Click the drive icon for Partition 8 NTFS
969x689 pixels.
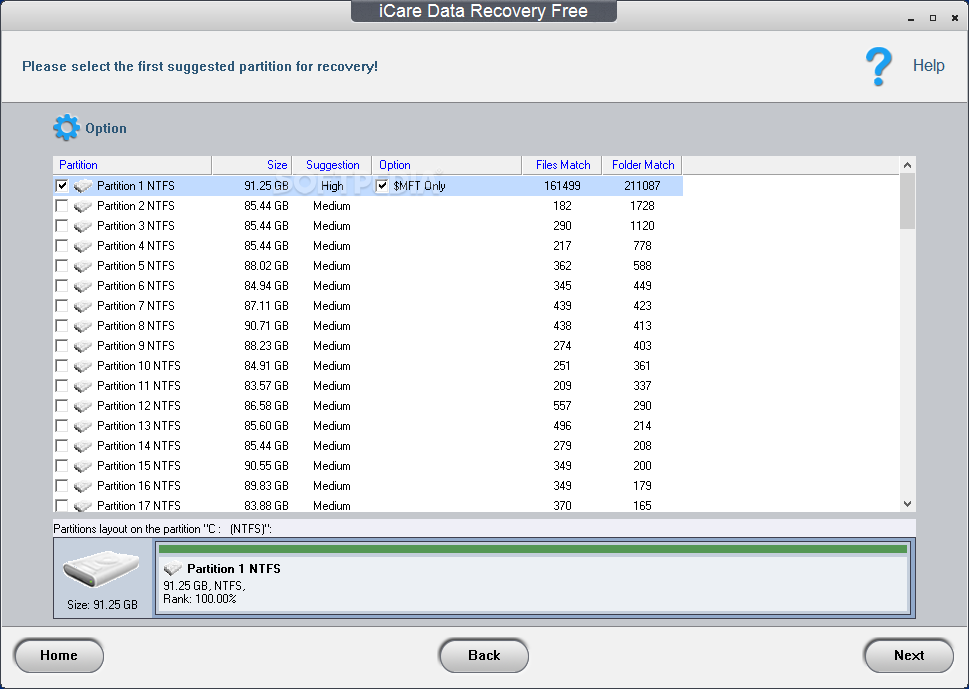pos(83,326)
